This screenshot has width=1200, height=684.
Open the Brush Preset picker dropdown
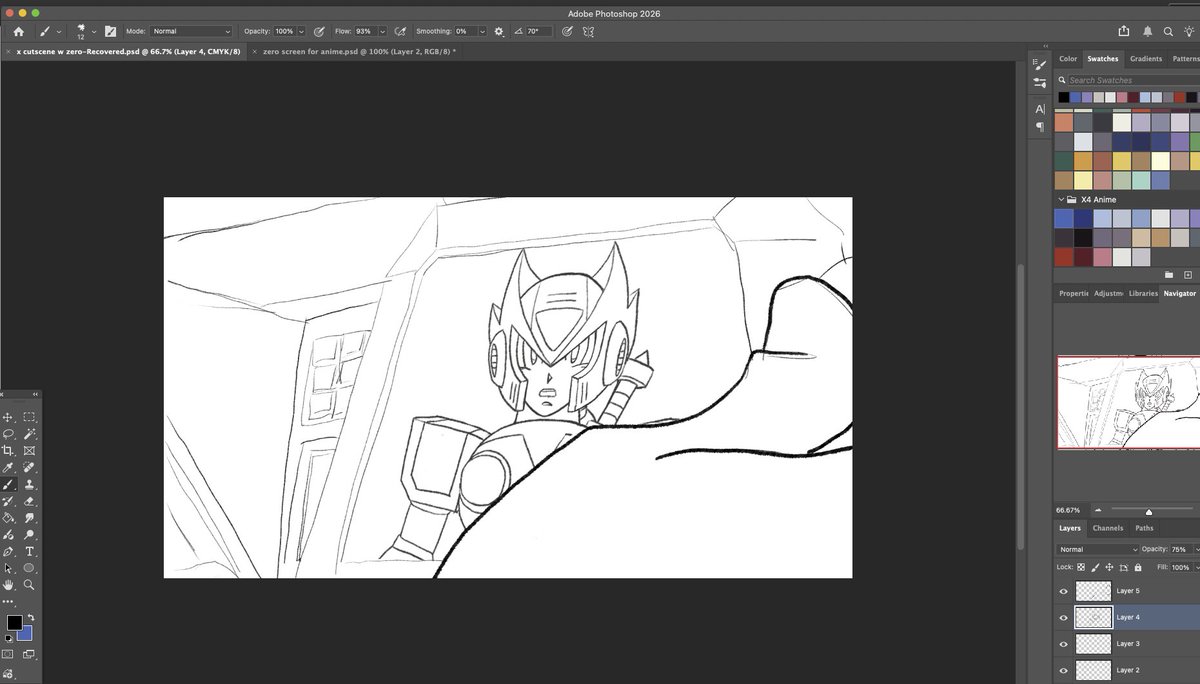94,31
